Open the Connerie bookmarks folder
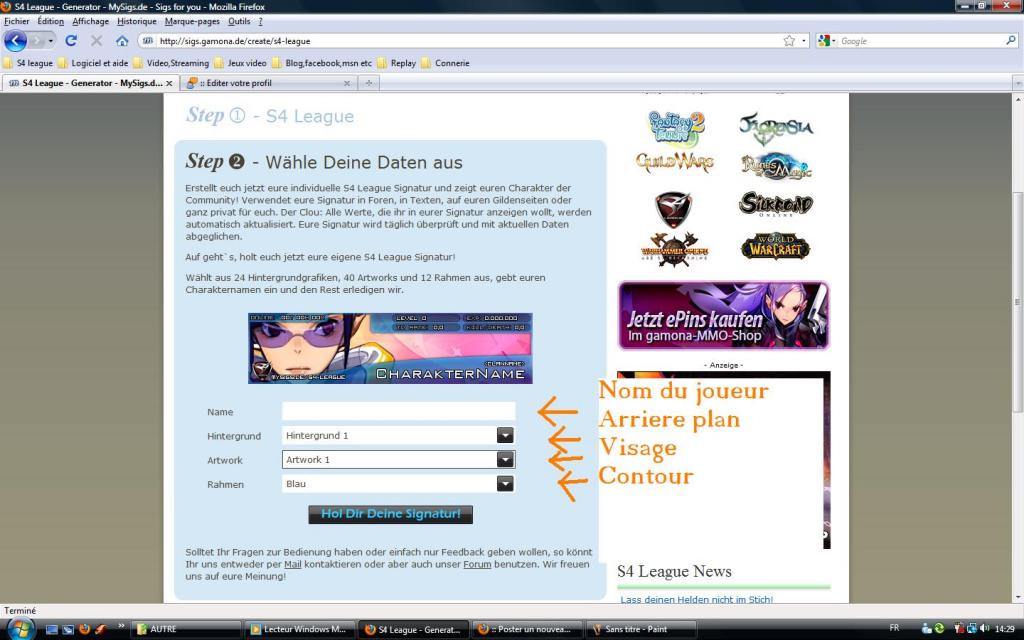Screen dimensions: 1024x640 click(445, 63)
